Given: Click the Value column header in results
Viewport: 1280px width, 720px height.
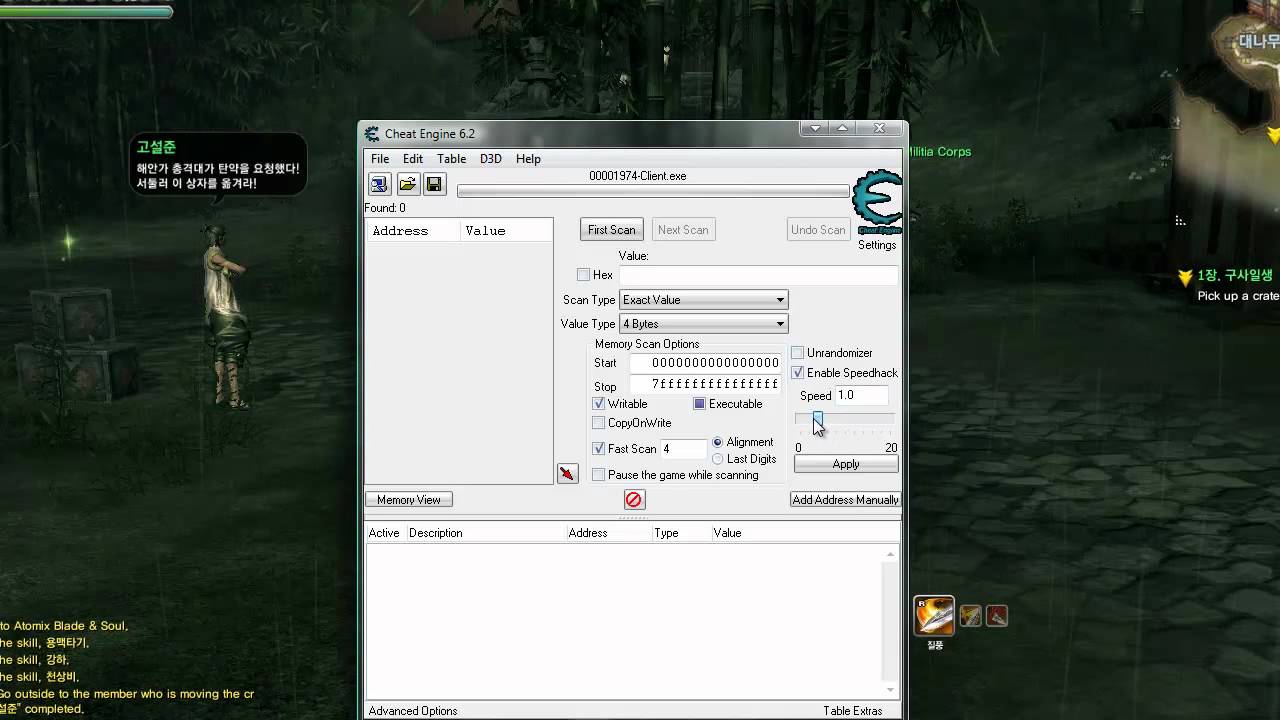Looking at the screenshot, I should (x=507, y=231).
